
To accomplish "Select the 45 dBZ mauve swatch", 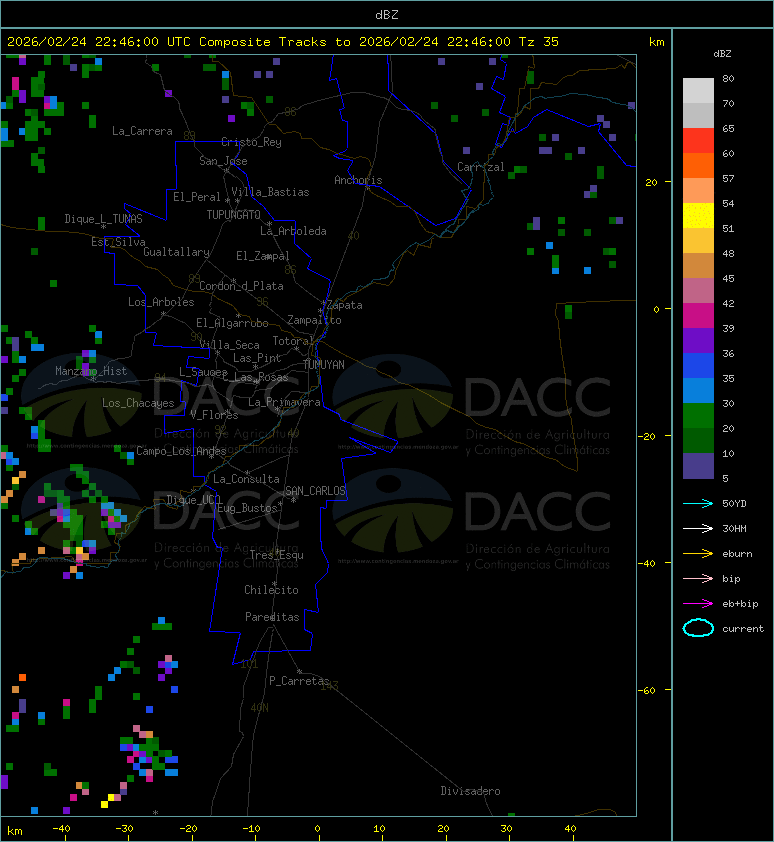I will click(x=698, y=291).
